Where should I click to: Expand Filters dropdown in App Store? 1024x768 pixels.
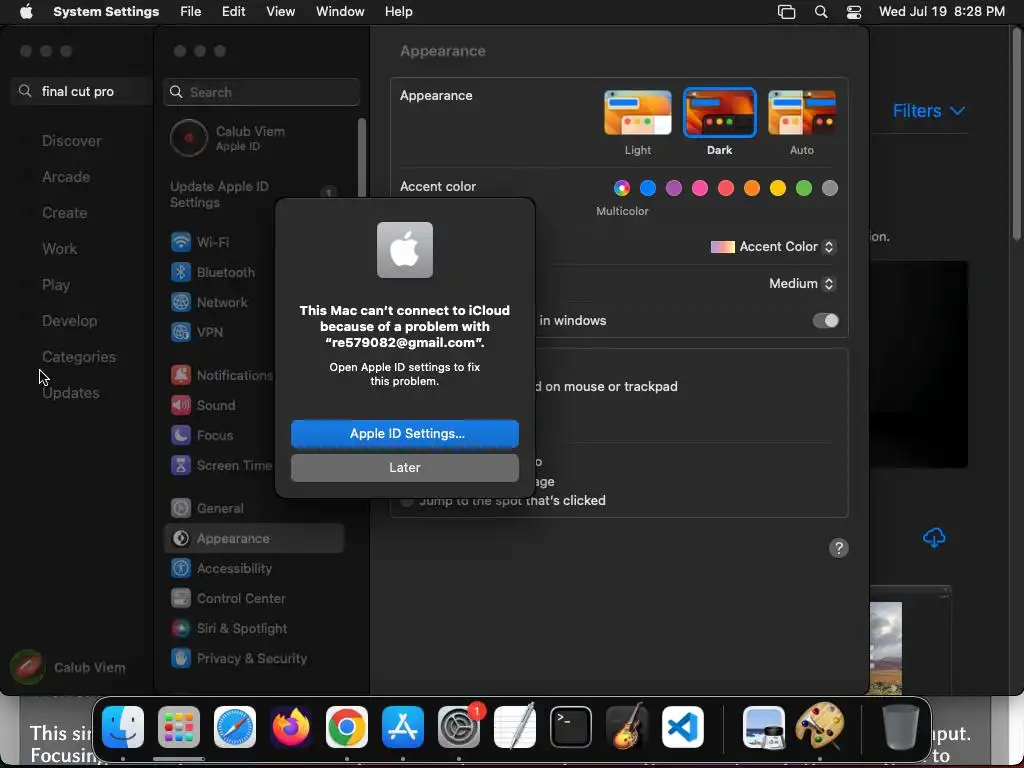[x=928, y=111]
